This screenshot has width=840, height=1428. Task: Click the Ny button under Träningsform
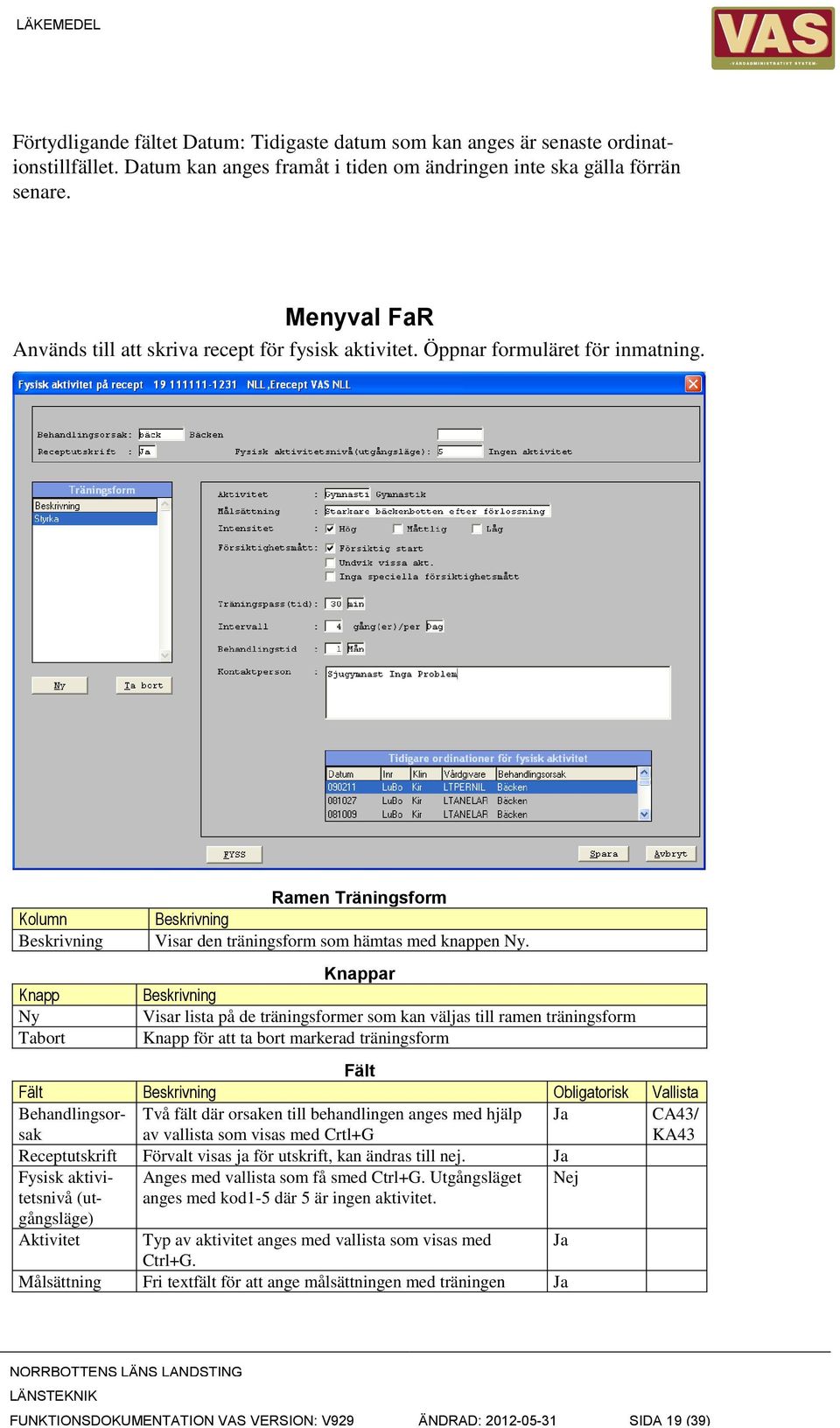(59, 685)
